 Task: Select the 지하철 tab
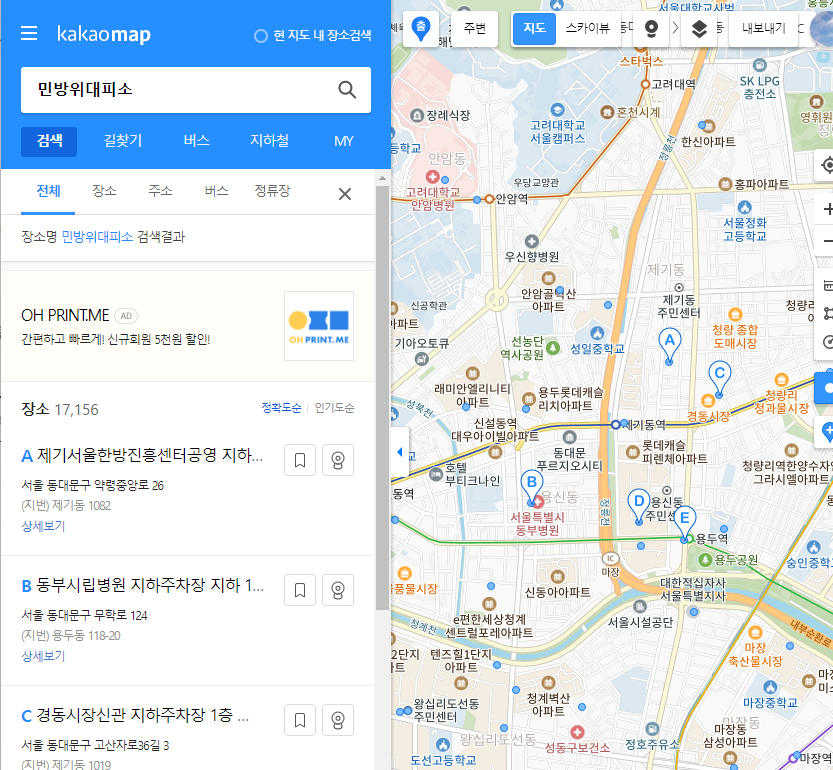[x=270, y=141]
